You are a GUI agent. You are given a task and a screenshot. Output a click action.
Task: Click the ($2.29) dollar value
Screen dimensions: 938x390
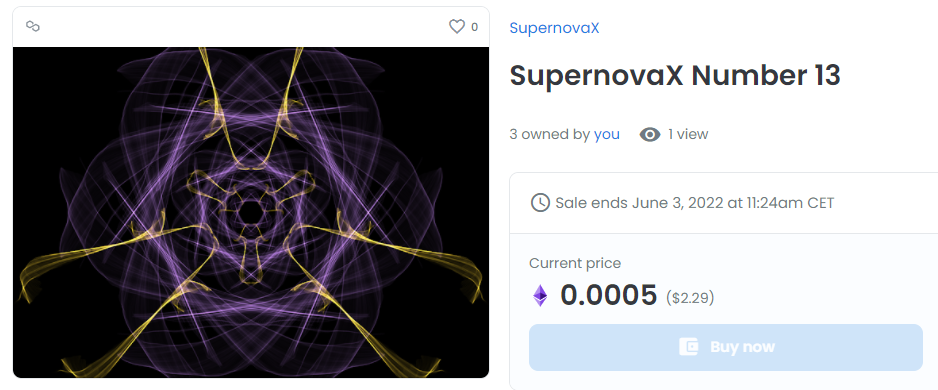click(690, 297)
